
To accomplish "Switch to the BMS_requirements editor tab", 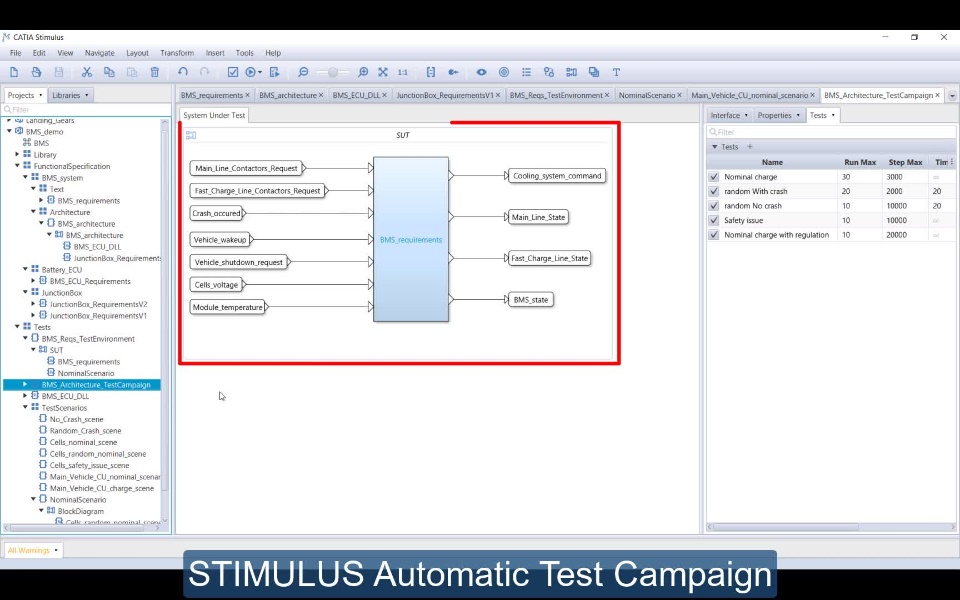I will coord(211,96).
